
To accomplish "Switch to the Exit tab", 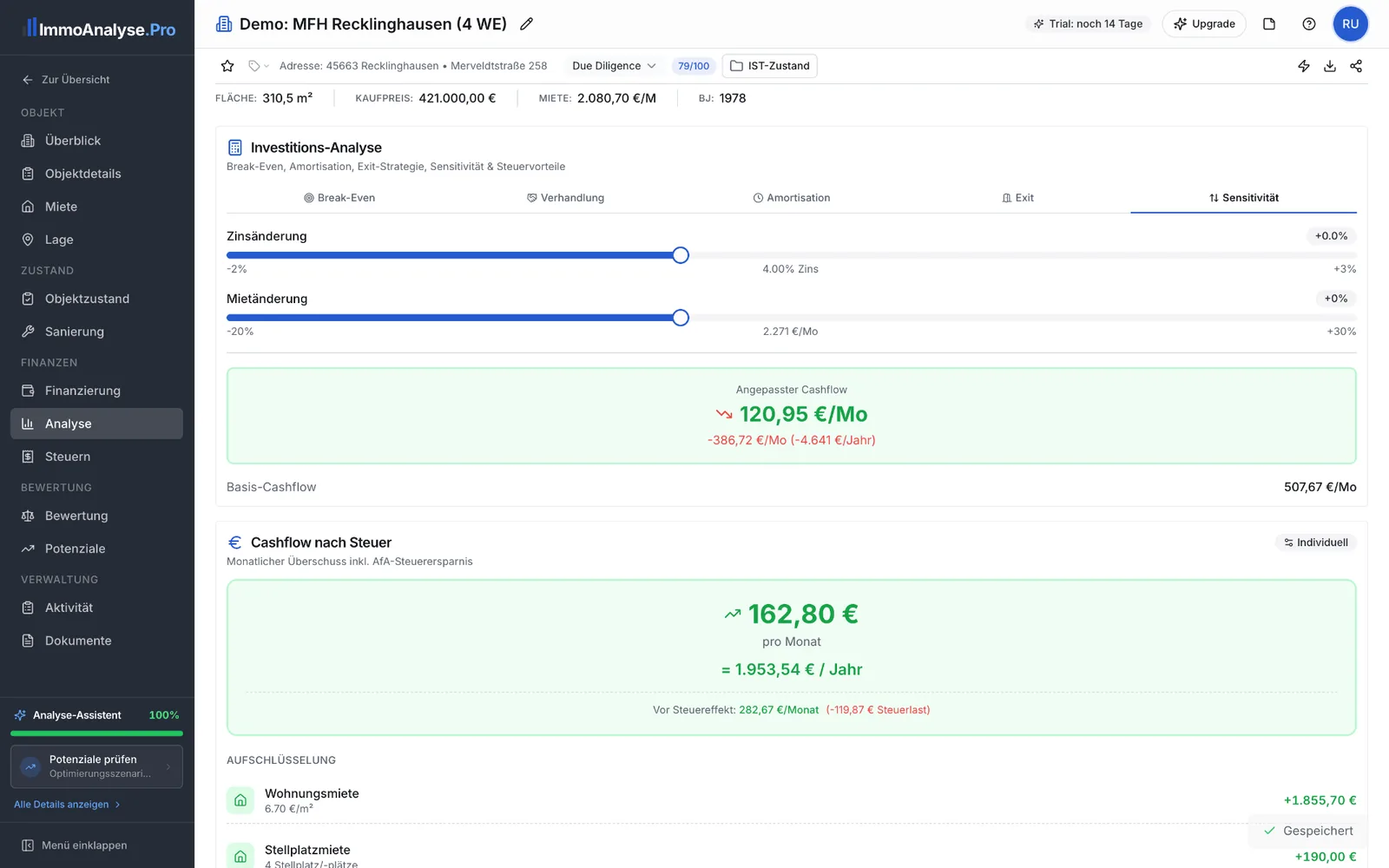I will click(x=1017, y=198).
